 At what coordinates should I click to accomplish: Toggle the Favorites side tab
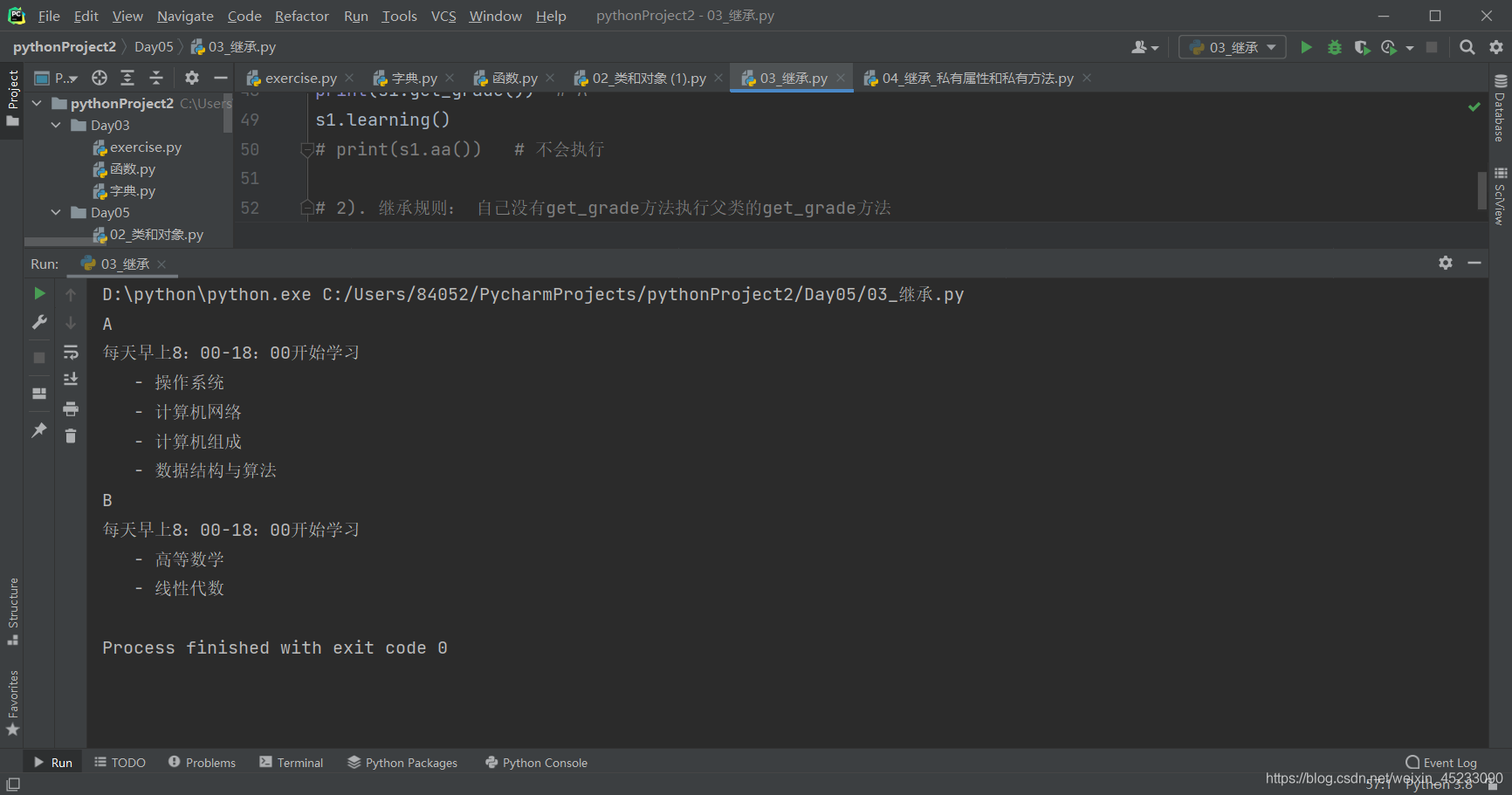pos(12,702)
